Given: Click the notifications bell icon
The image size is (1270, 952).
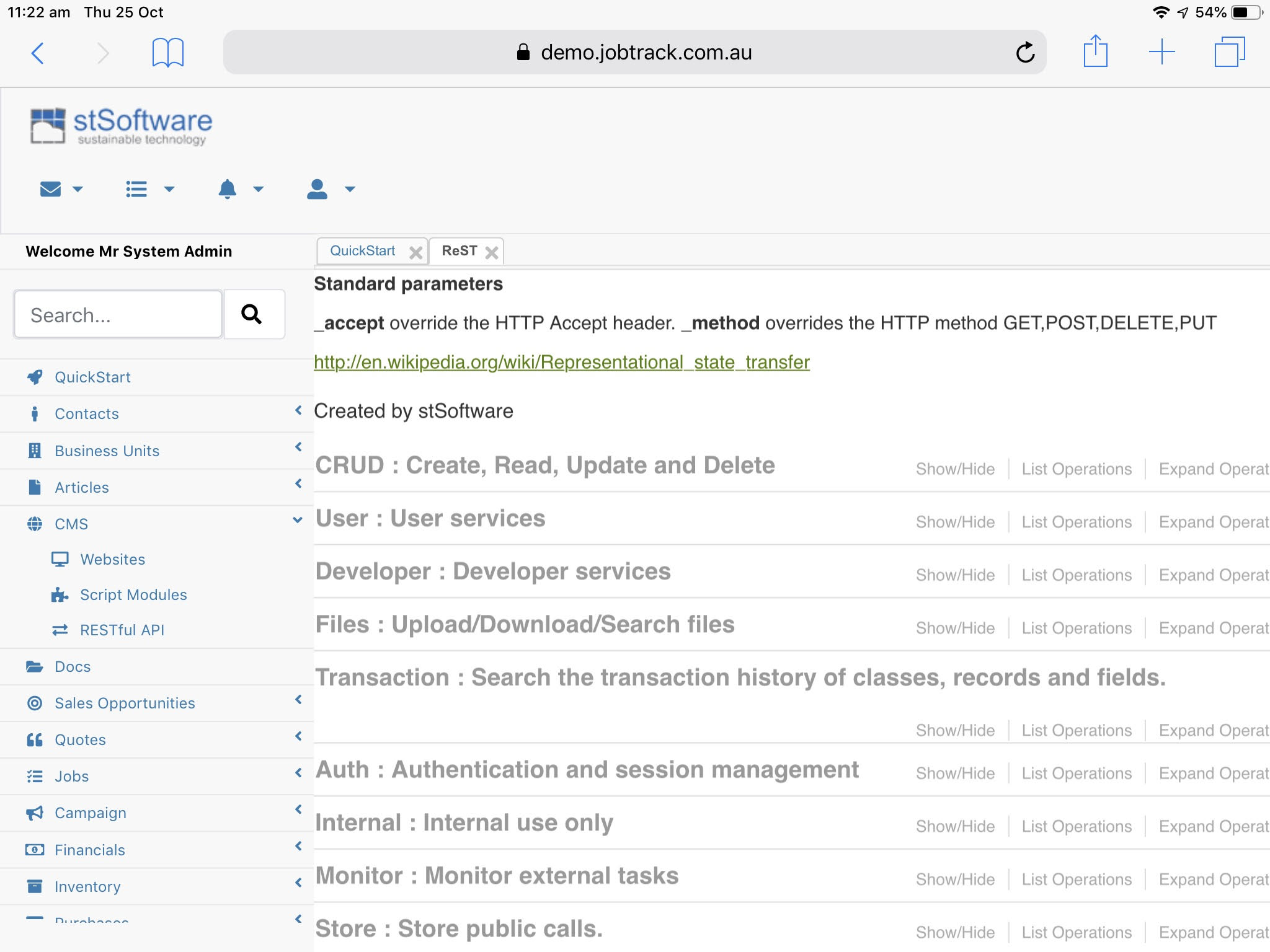Looking at the screenshot, I should [x=227, y=189].
